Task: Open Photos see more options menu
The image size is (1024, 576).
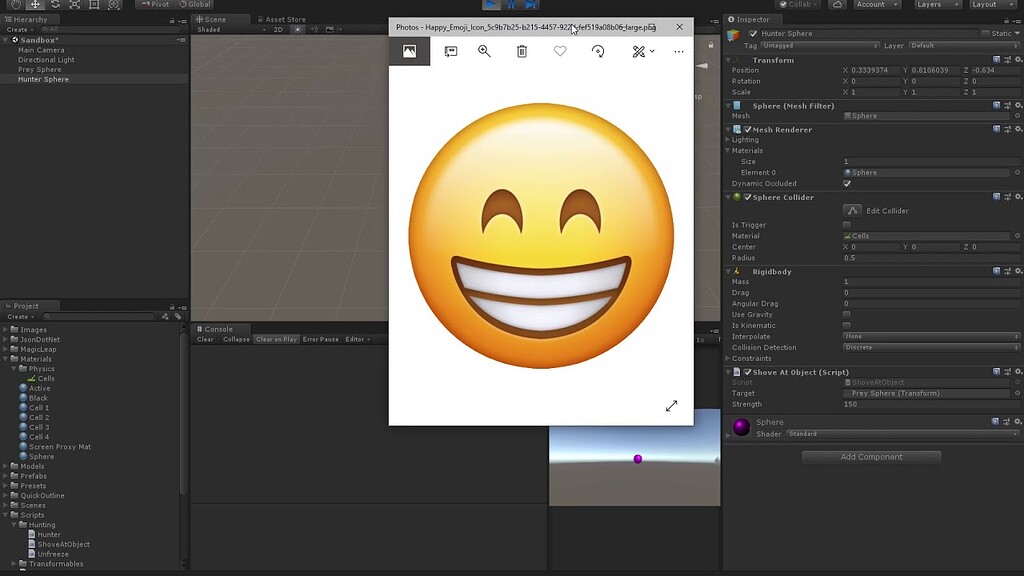Action: click(678, 51)
